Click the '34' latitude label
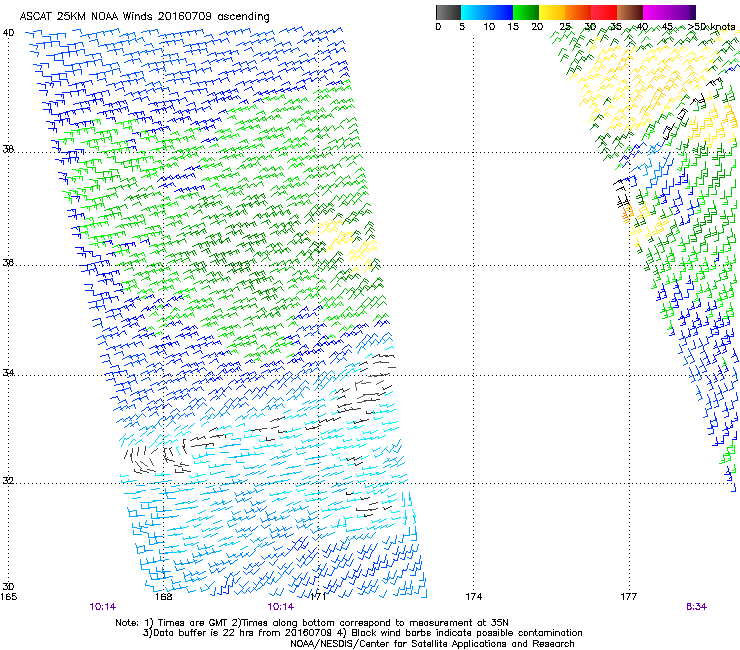Viewport: 740px width, 650px height. click(8, 372)
